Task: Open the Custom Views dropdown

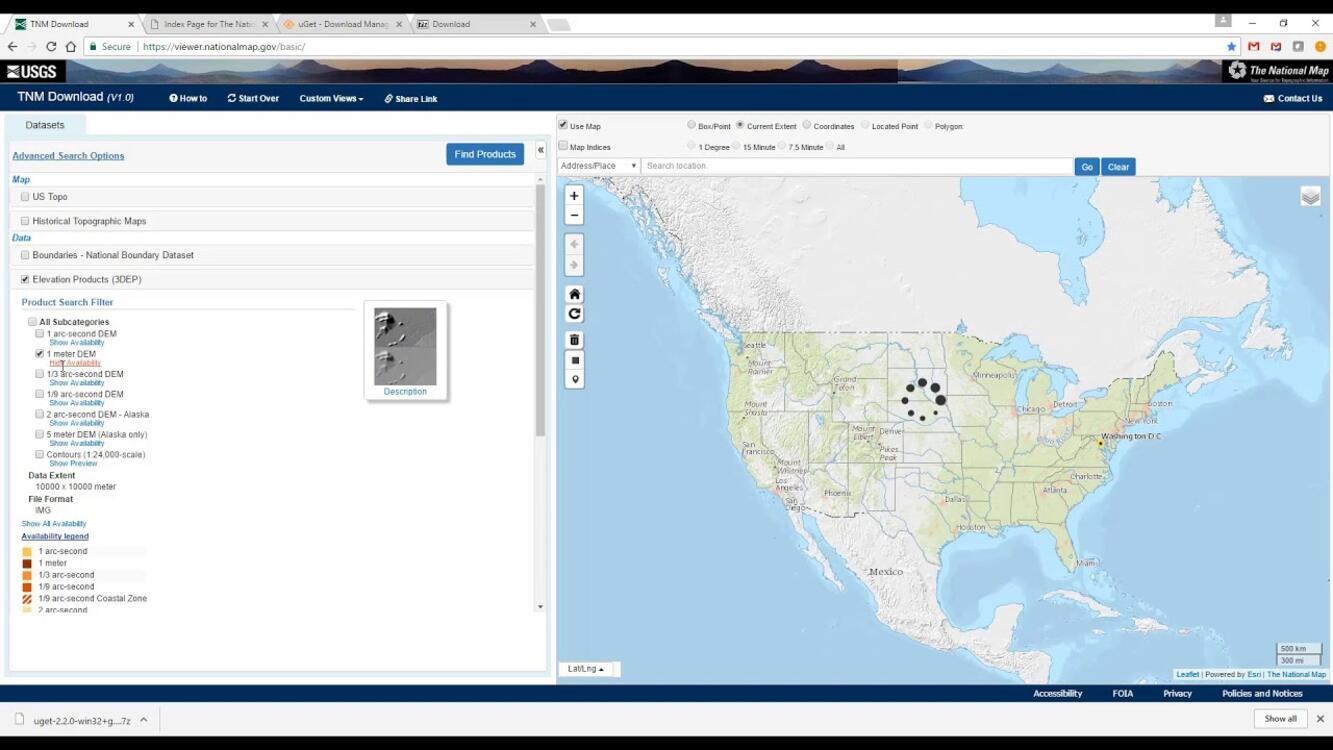Action: click(x=331, y=99)
